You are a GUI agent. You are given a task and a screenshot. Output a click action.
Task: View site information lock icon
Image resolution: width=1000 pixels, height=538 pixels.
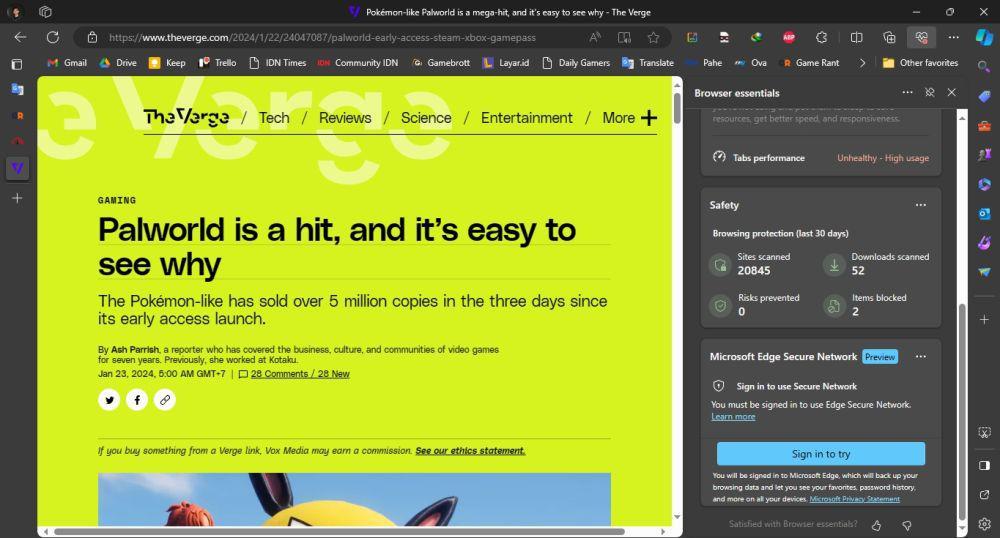(92, 38)
